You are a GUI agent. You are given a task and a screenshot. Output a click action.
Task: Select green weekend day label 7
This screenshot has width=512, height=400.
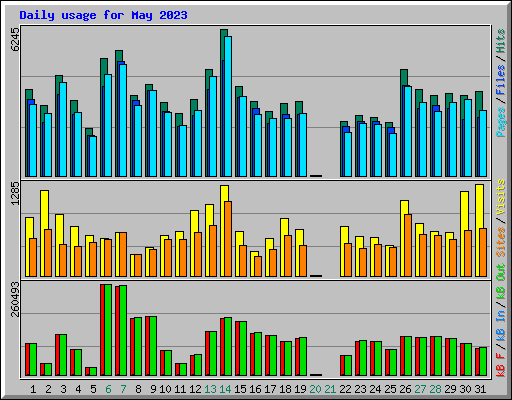coord(123,389)
